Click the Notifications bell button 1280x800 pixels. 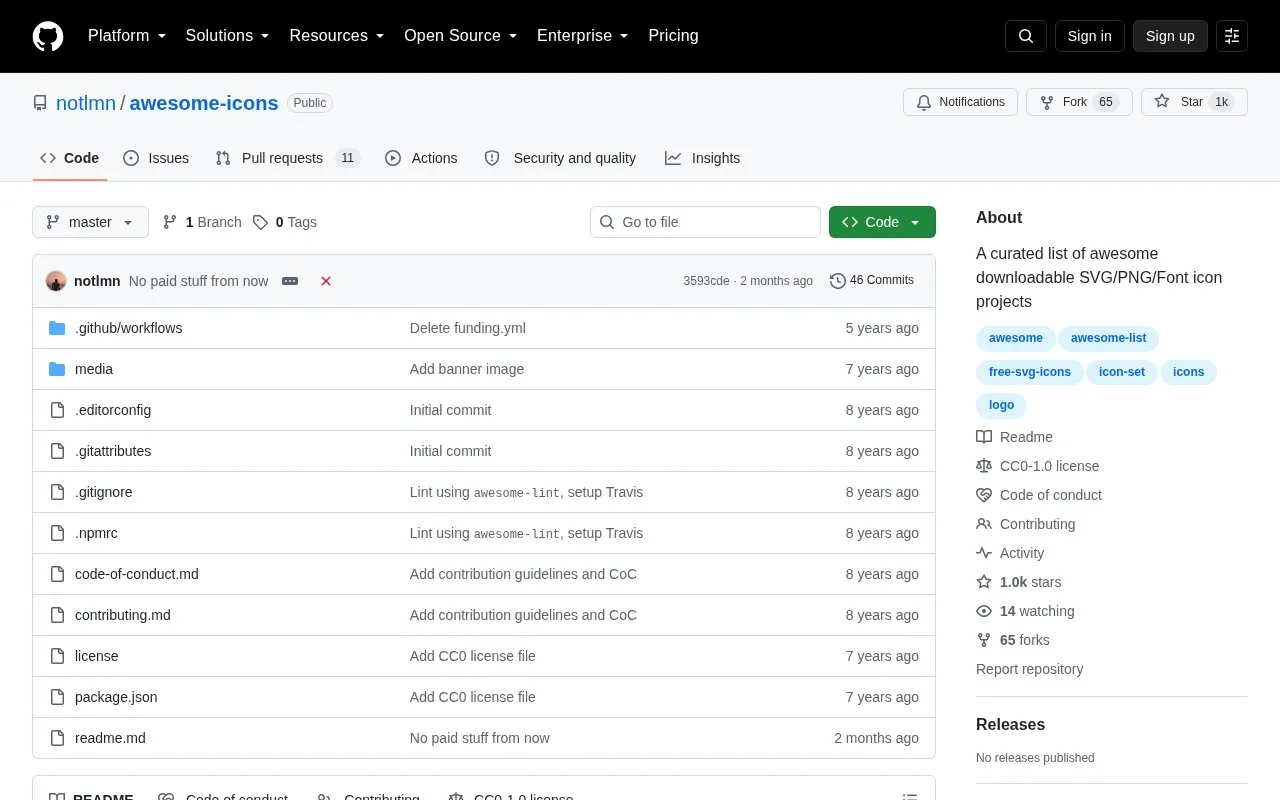coord(960,102)
